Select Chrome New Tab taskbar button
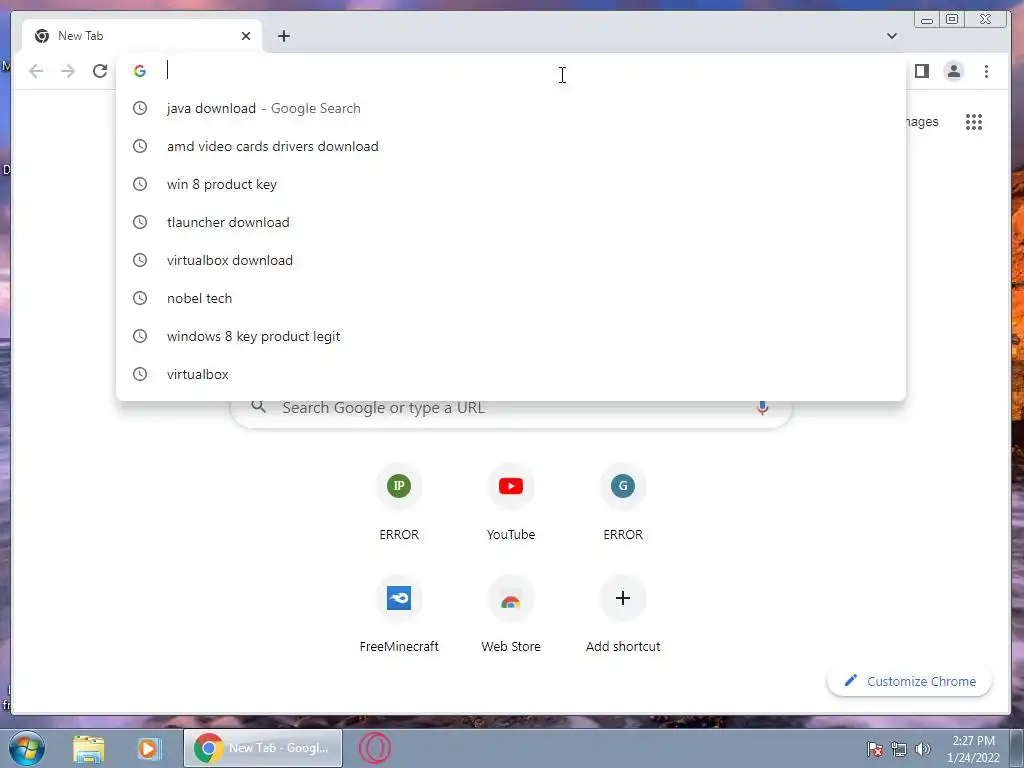Image resolution: width=1024 pixels, height=768 pixels. tap(263, 748)
